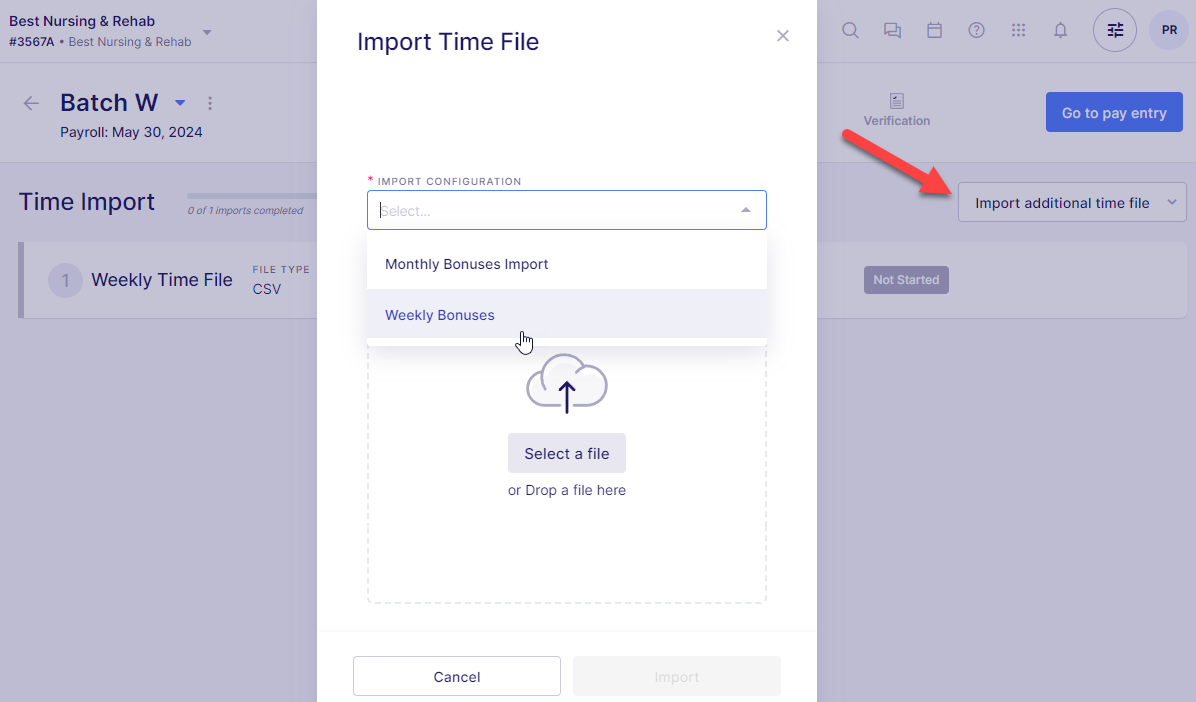This screenshot has height=702, width=1196.
Task: Click the upload cloud icon in the modal
Action: pyautogui.click(x=566, y=383)
